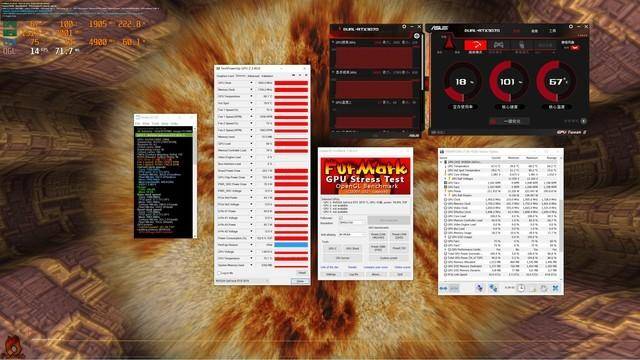This screenshot has width=640, height=360.
Task: Click GPU Tweak monitor panel settings gear
Action: coord(404,27)
